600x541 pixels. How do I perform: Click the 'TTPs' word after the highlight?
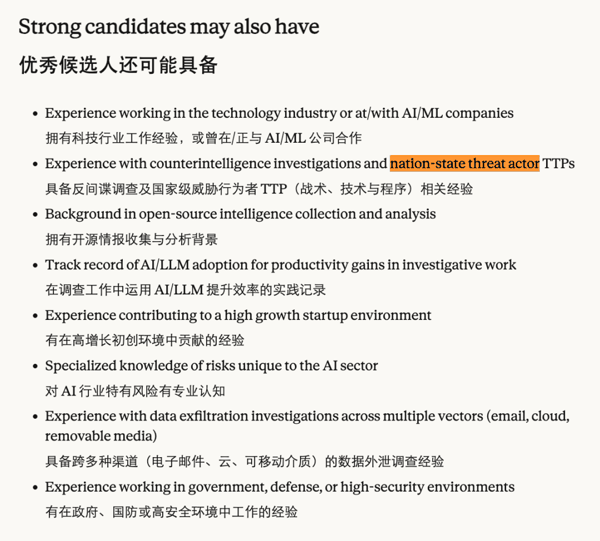coord(558,164)
